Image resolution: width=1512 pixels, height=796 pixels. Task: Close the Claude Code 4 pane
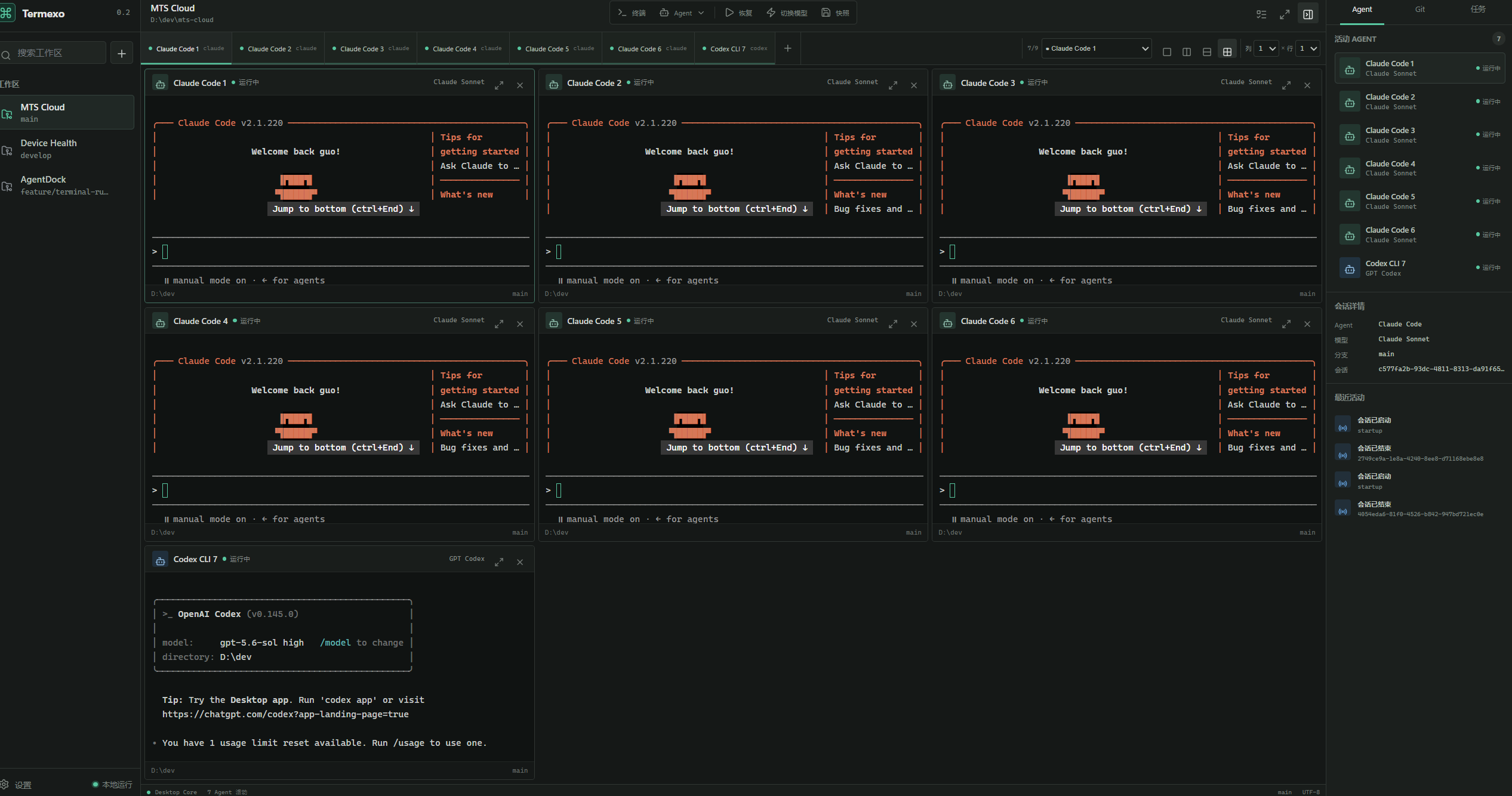click(520, 324)
